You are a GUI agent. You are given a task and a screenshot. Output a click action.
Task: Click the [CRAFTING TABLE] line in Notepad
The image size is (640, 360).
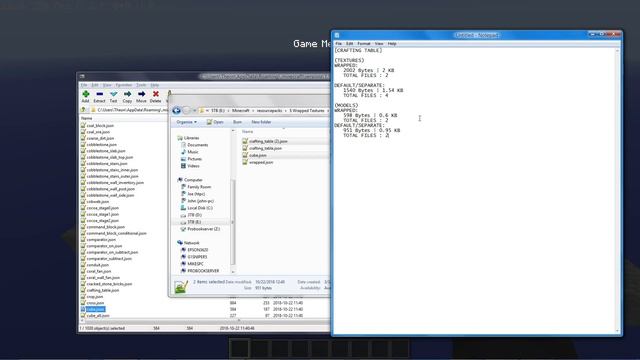tap(358, 51)
